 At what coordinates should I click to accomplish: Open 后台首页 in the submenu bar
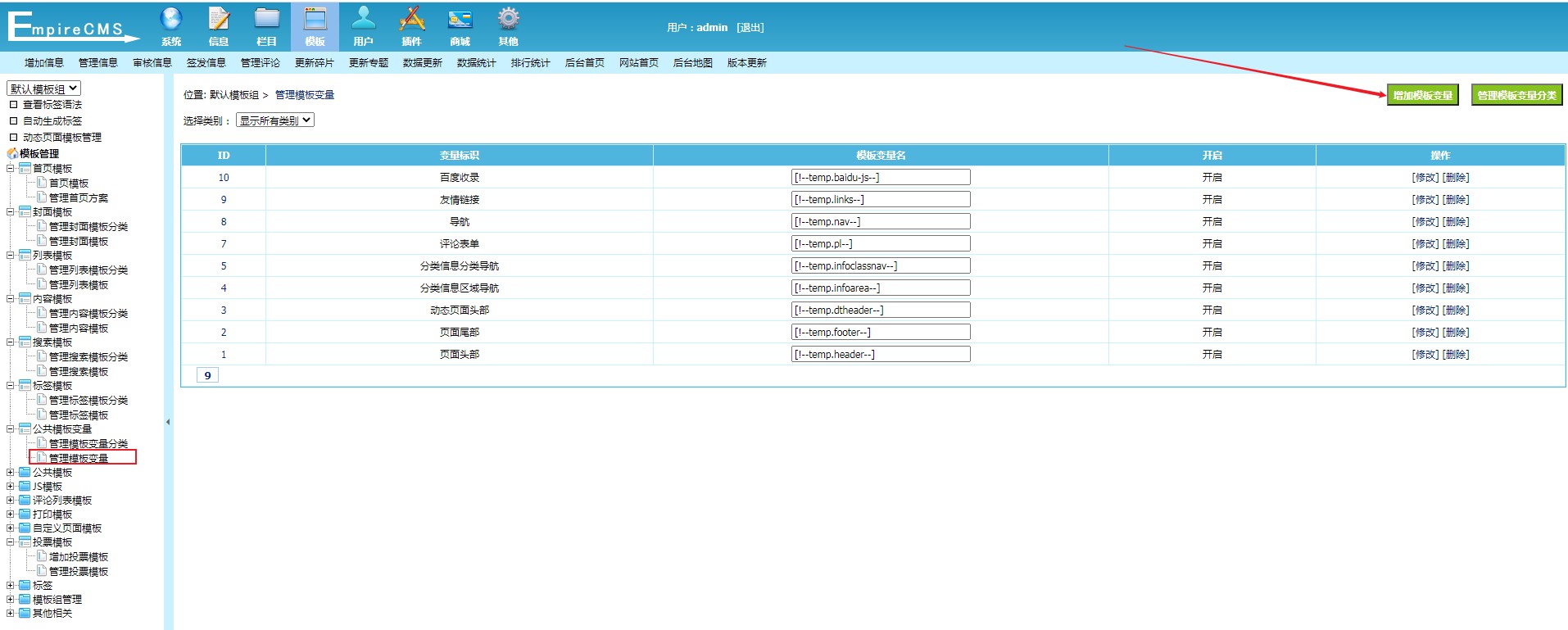585,63
